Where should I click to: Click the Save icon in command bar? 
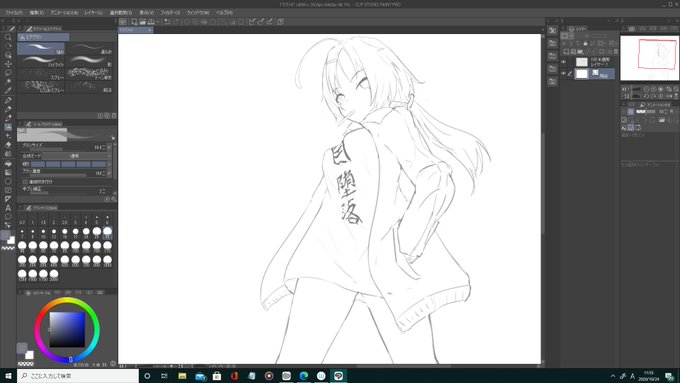point(150,22)
